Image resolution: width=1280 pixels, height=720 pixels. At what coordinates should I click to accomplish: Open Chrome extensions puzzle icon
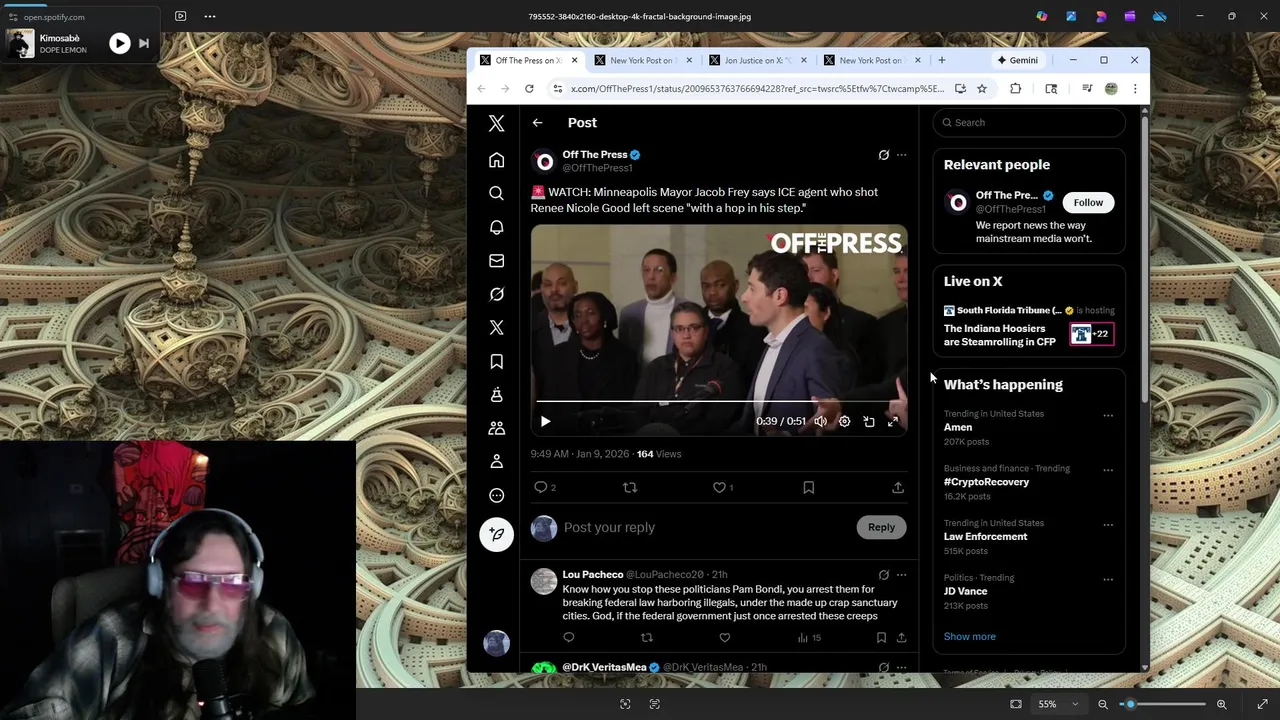pos(1015,89)
